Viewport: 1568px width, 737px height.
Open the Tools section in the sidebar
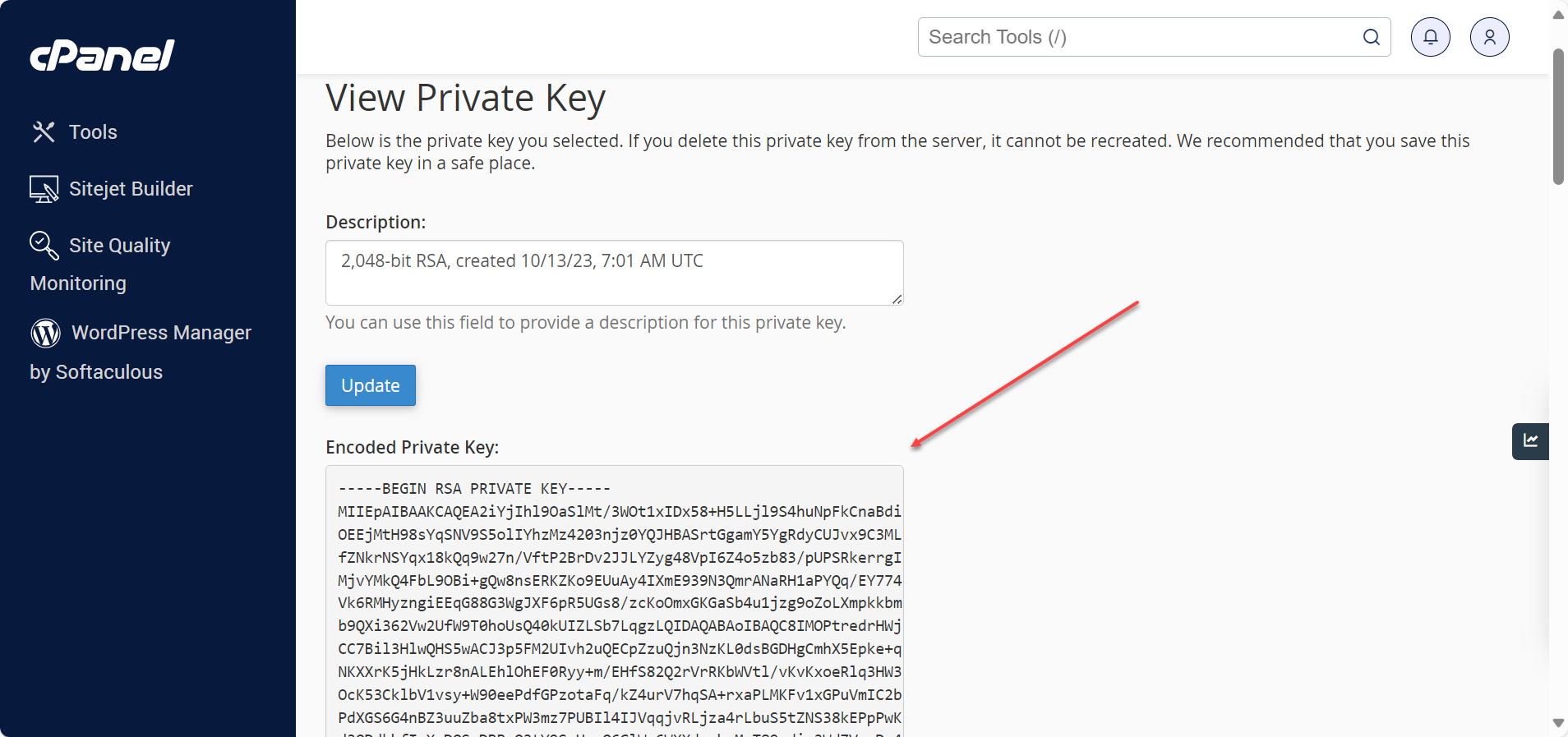[93, 131]
